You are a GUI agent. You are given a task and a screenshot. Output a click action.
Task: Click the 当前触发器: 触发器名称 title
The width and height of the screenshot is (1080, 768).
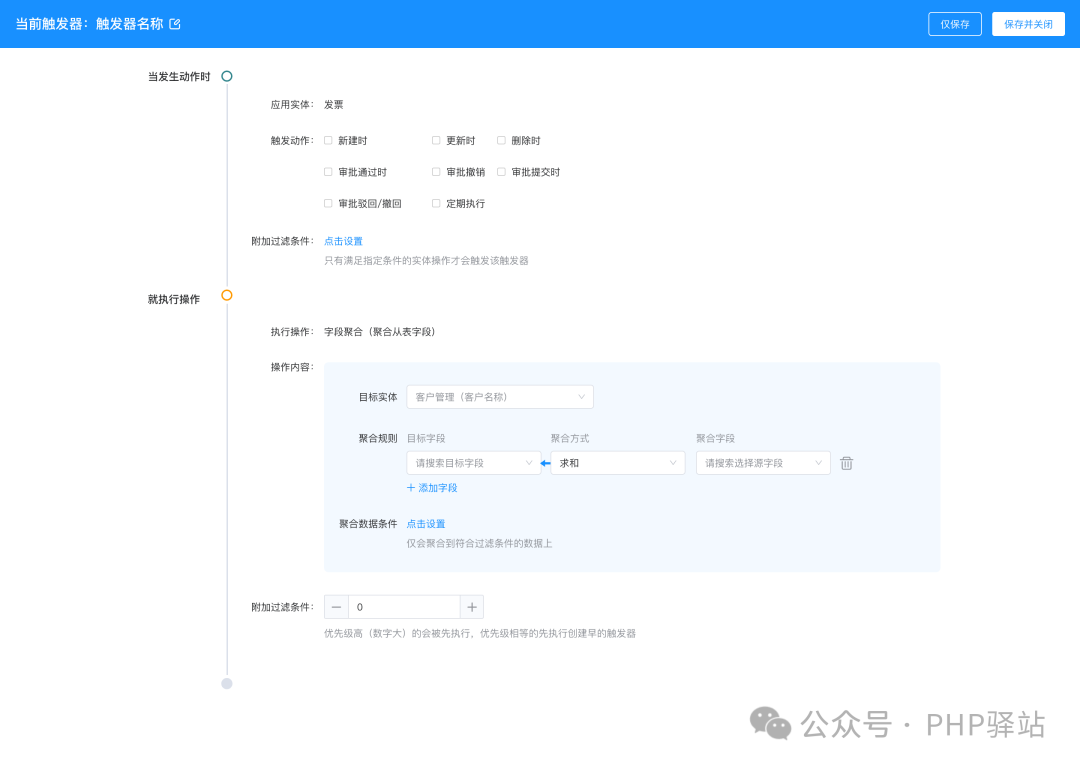coord(90,24)
